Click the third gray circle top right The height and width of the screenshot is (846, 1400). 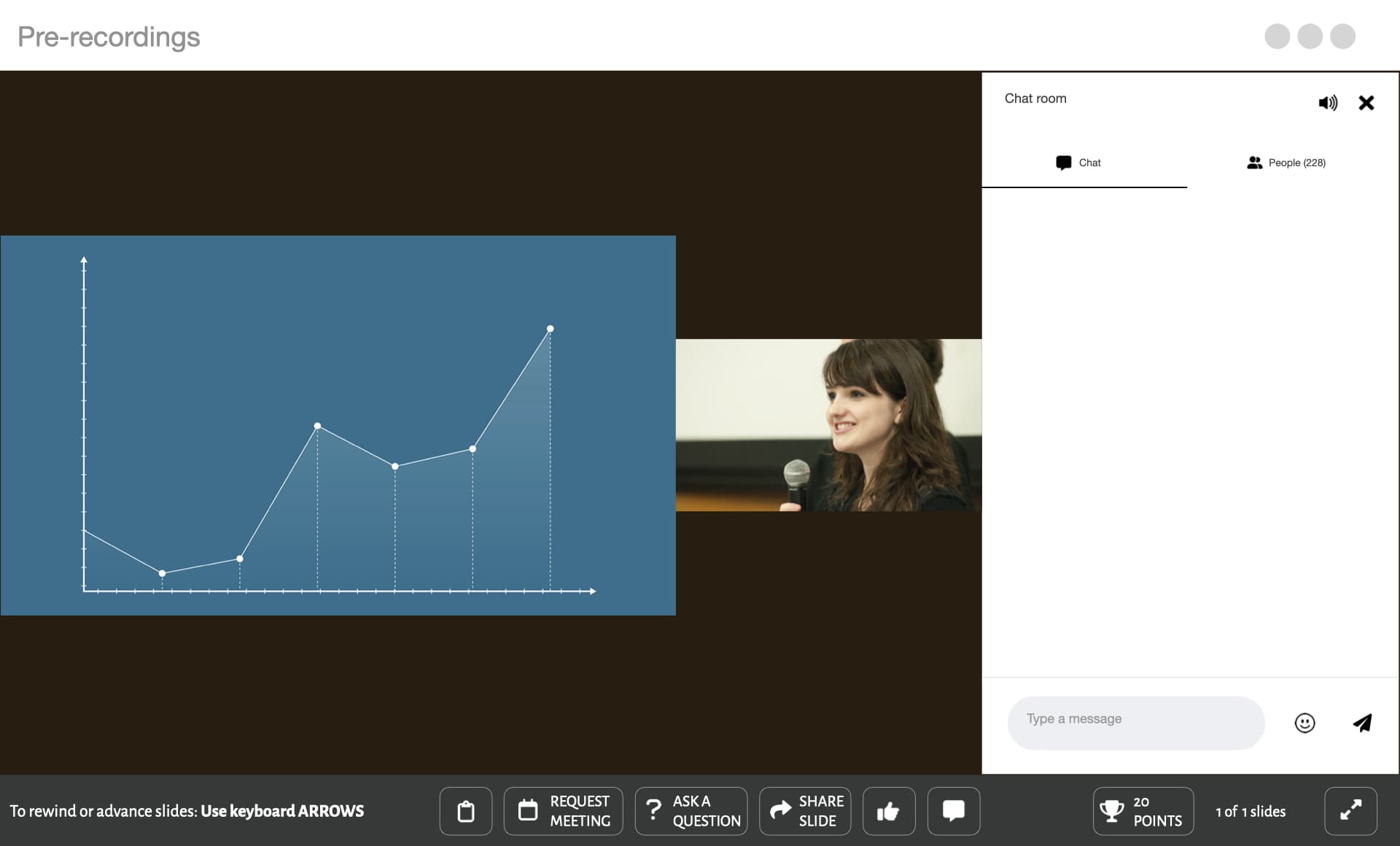(1342, 36)
